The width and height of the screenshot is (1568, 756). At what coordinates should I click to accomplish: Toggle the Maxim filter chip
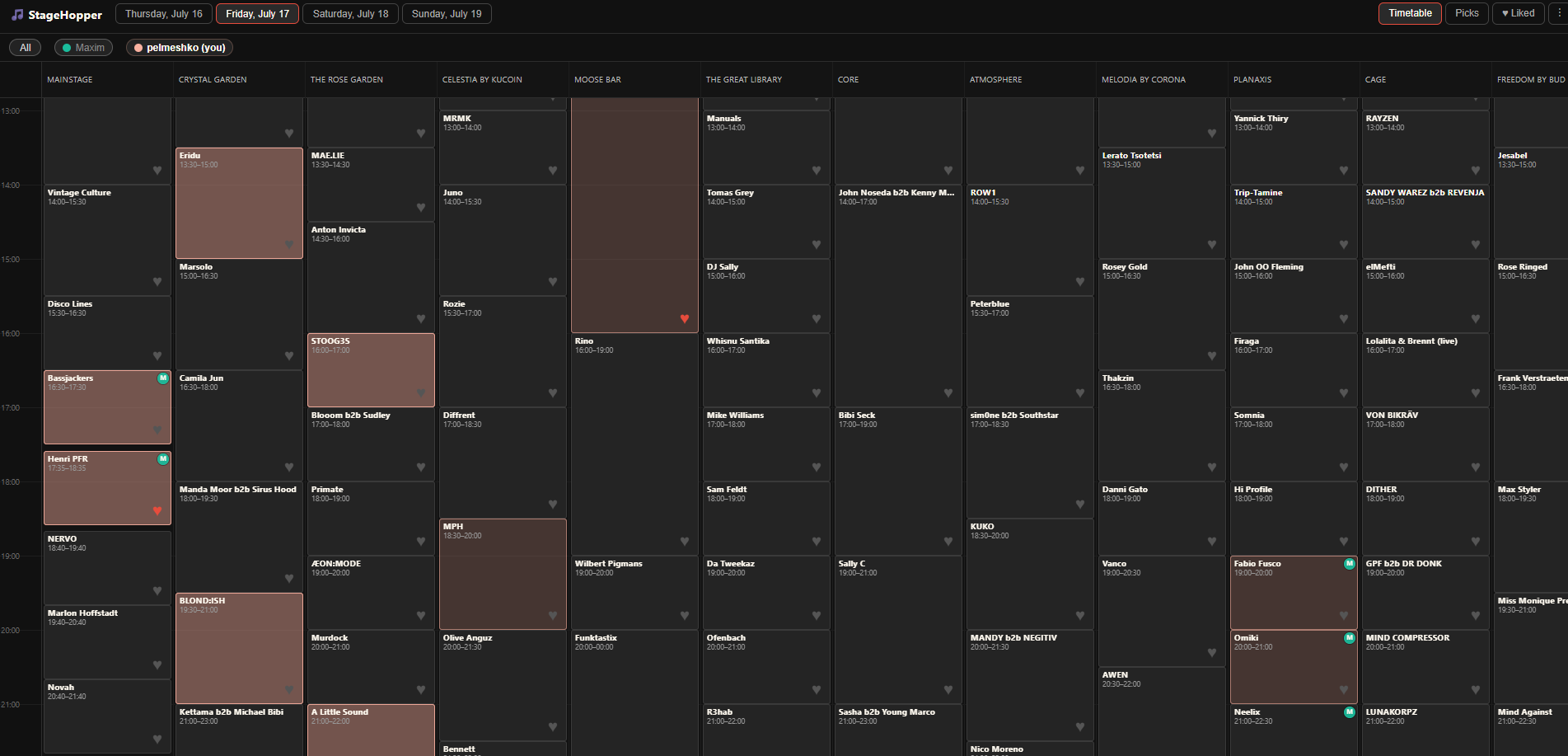83,48
